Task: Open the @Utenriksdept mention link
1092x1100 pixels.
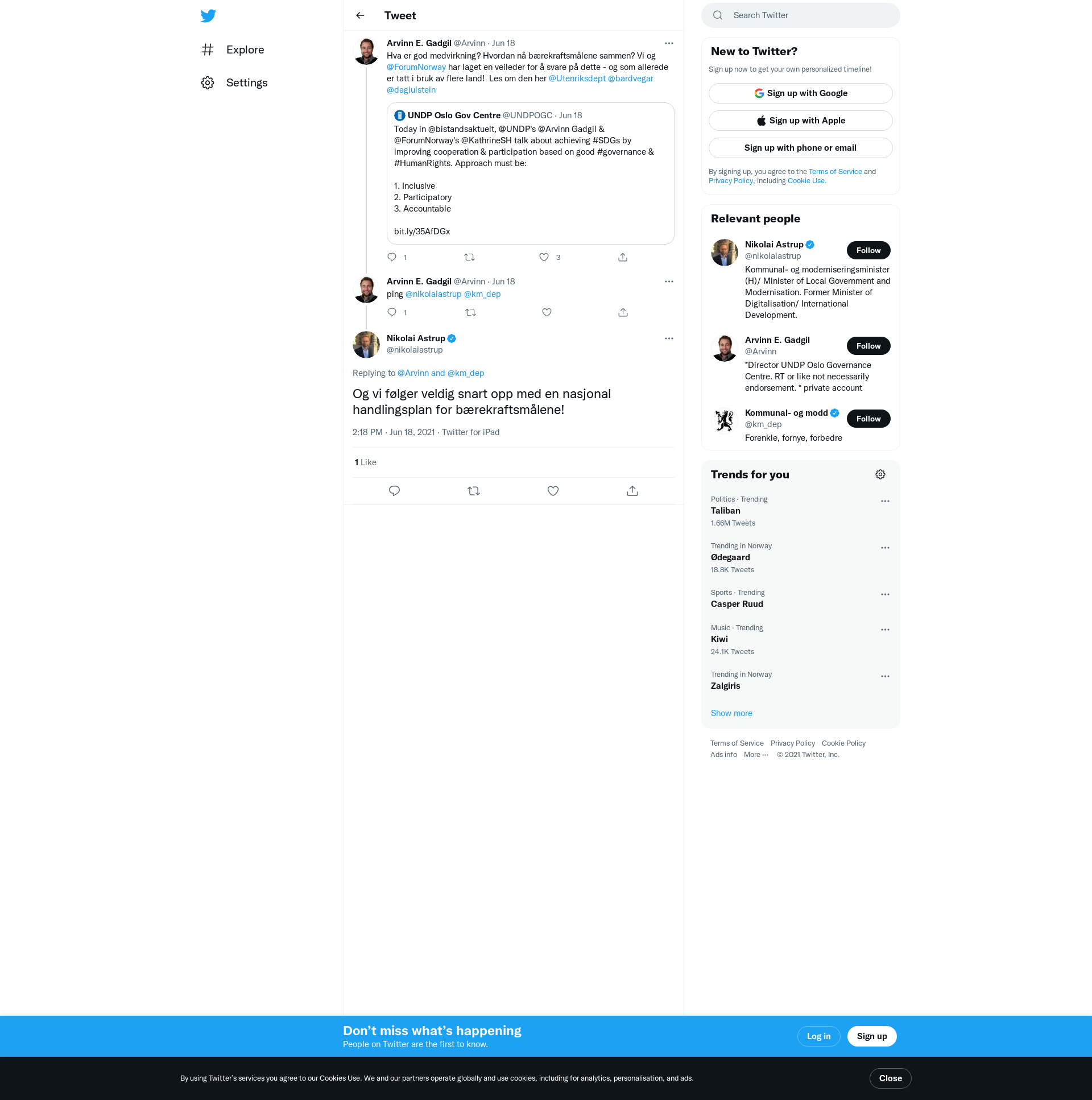Action: click(x=577, y=78)
